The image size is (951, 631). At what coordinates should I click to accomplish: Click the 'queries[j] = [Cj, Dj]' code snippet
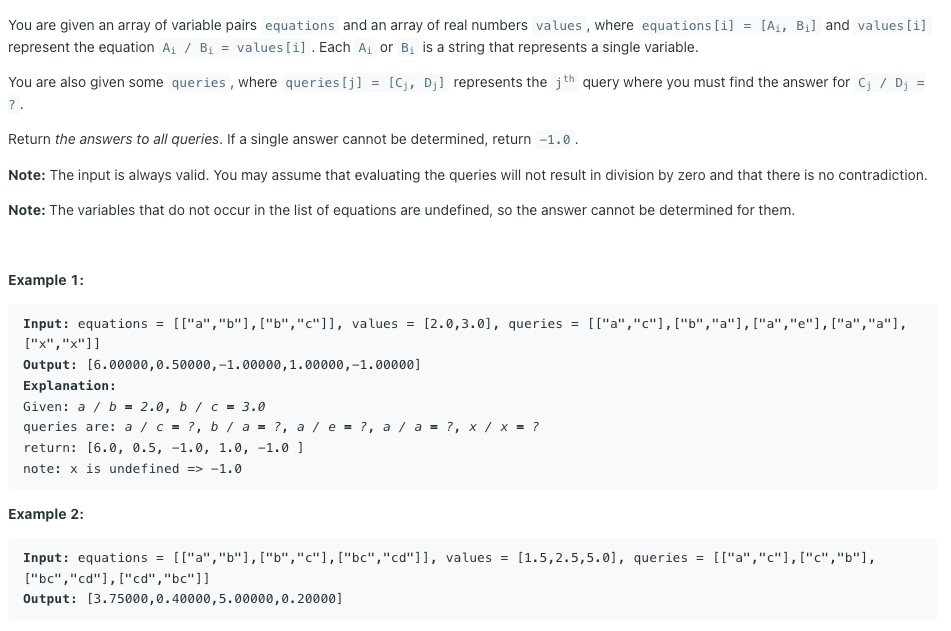tap(365, 83)
